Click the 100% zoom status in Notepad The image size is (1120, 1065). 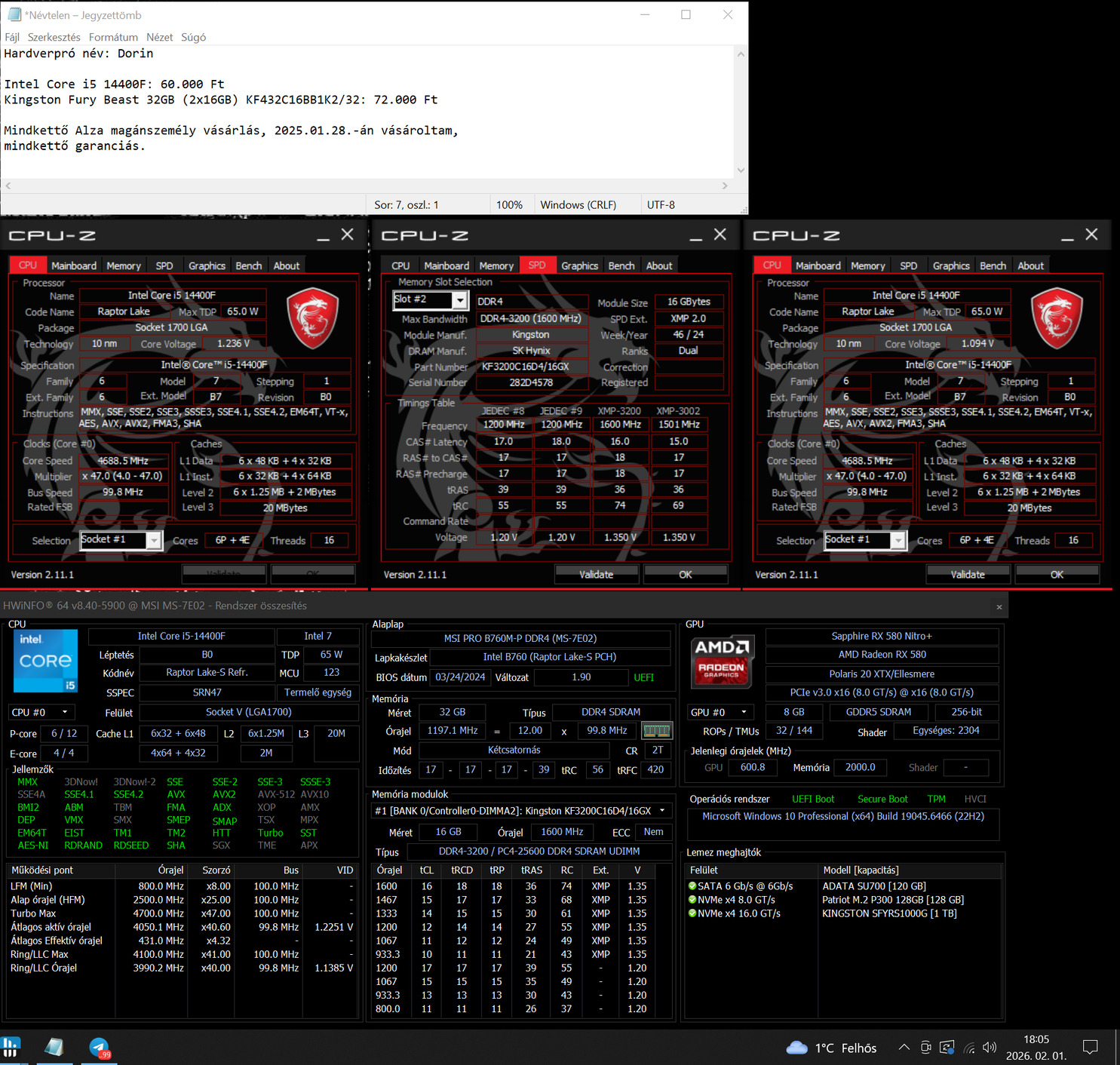tap(509, 205)
